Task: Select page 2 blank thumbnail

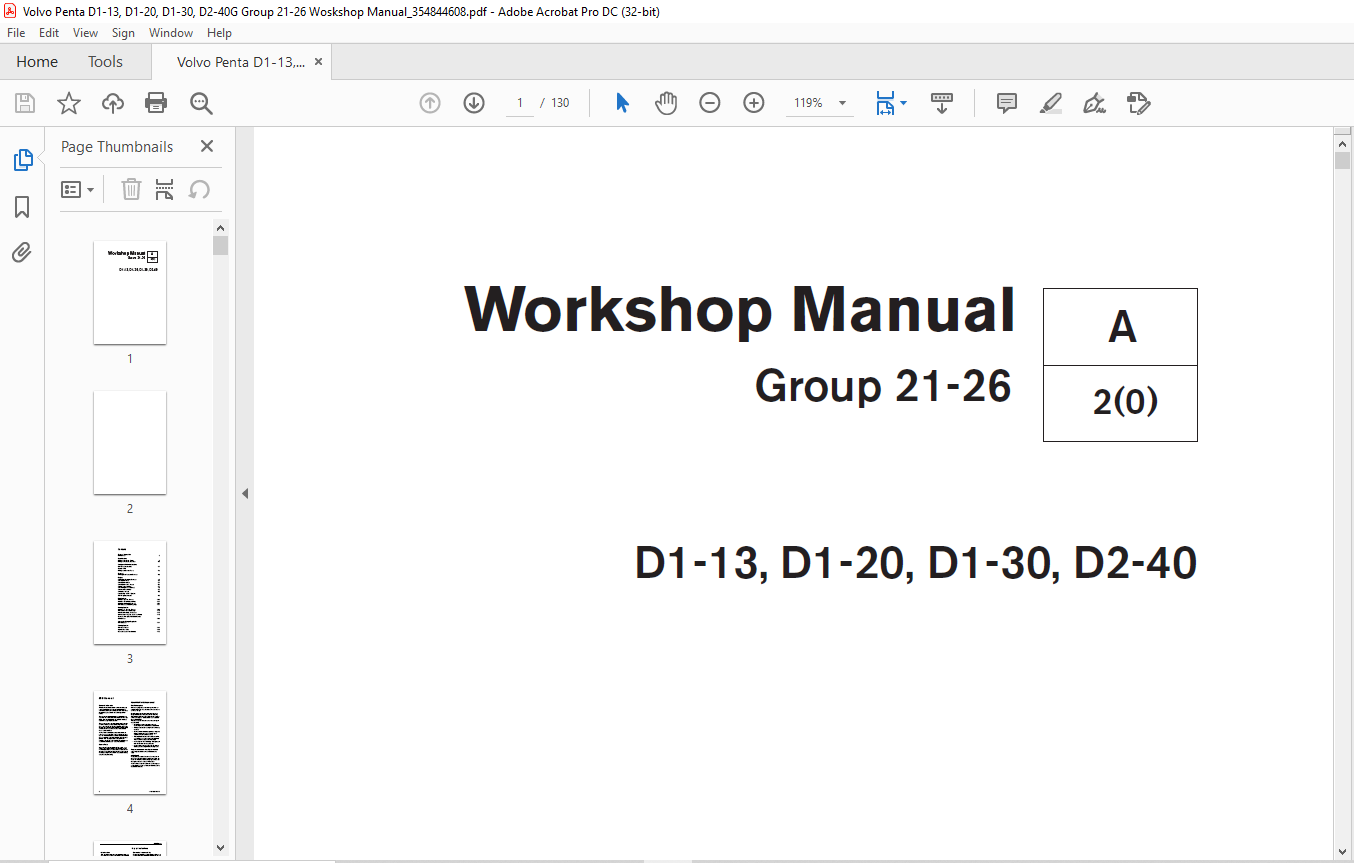Action: [x=130, y=442]
